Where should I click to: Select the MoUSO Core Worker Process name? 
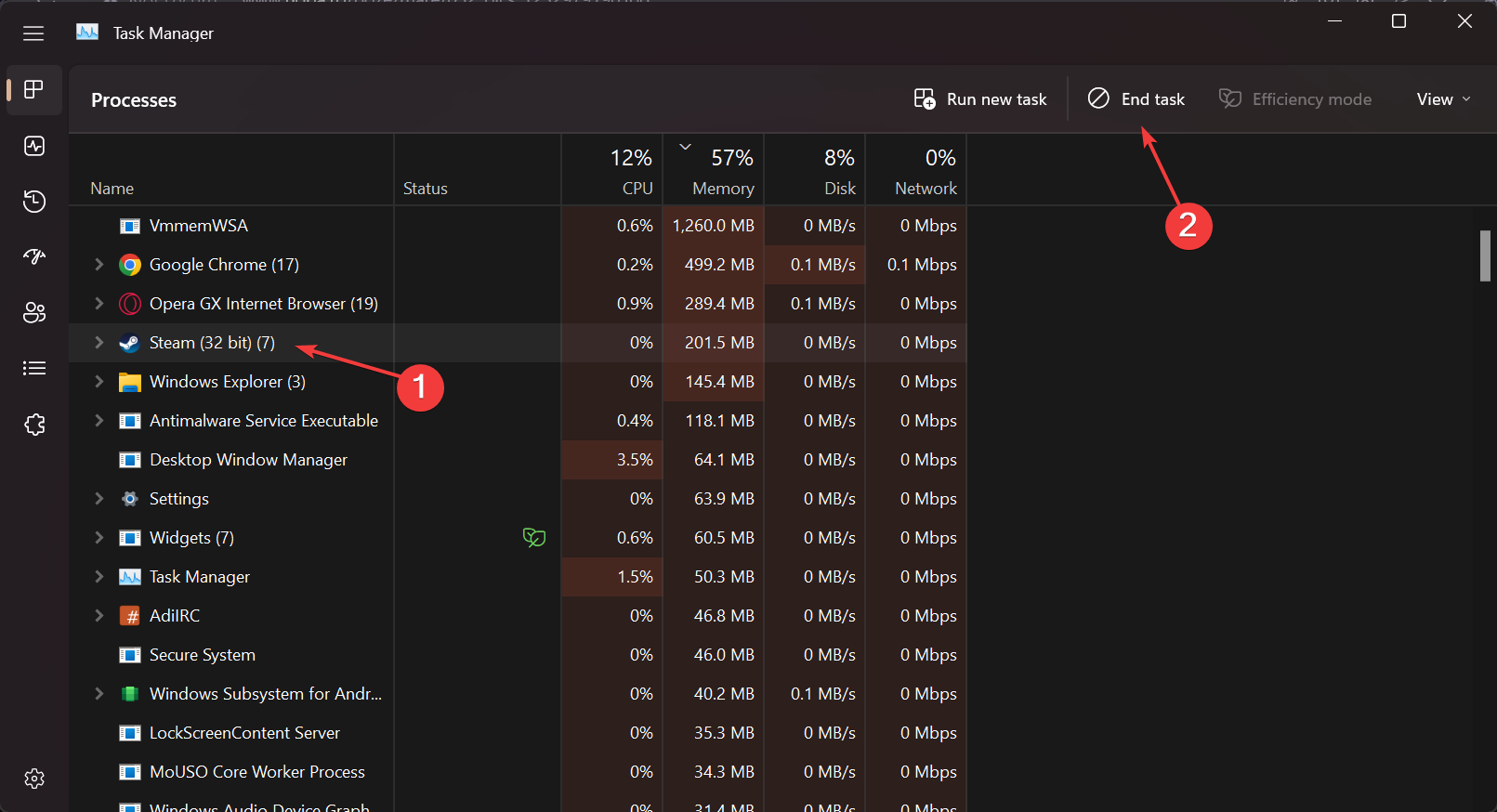(257, 772)
